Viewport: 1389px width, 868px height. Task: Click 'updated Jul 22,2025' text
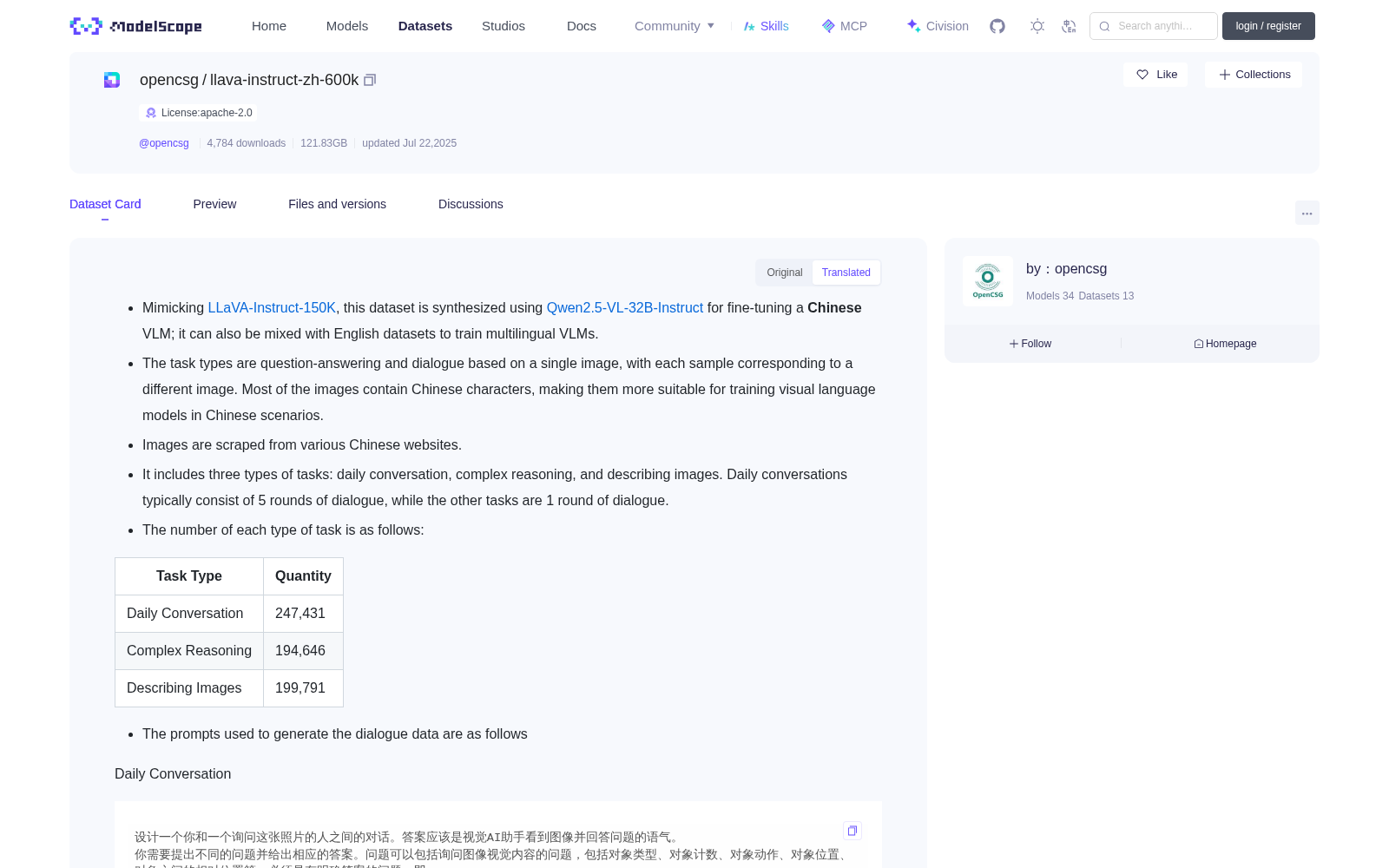(x=409, y=143)
